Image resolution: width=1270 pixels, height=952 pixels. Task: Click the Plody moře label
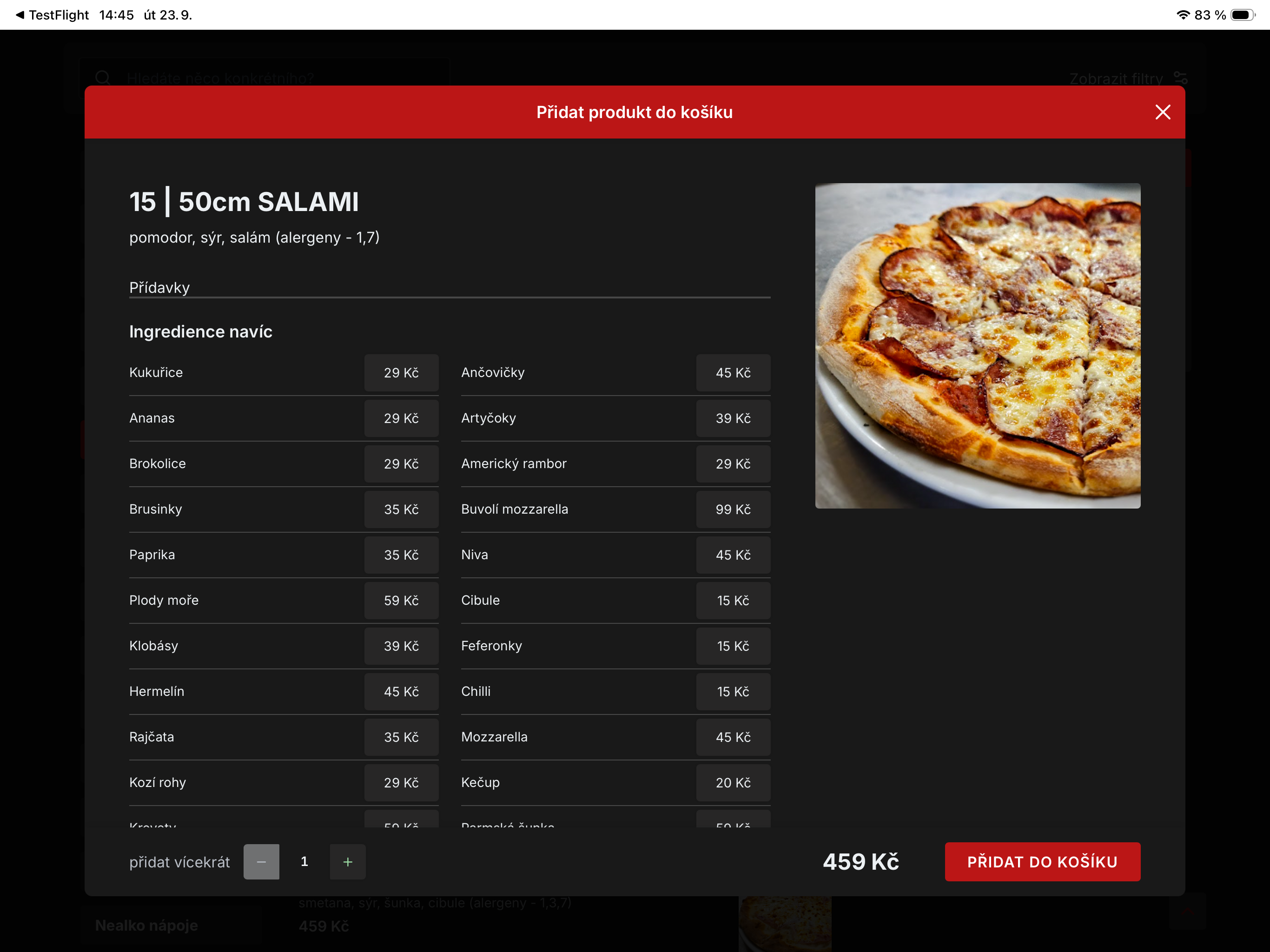(x=164, y=600)
